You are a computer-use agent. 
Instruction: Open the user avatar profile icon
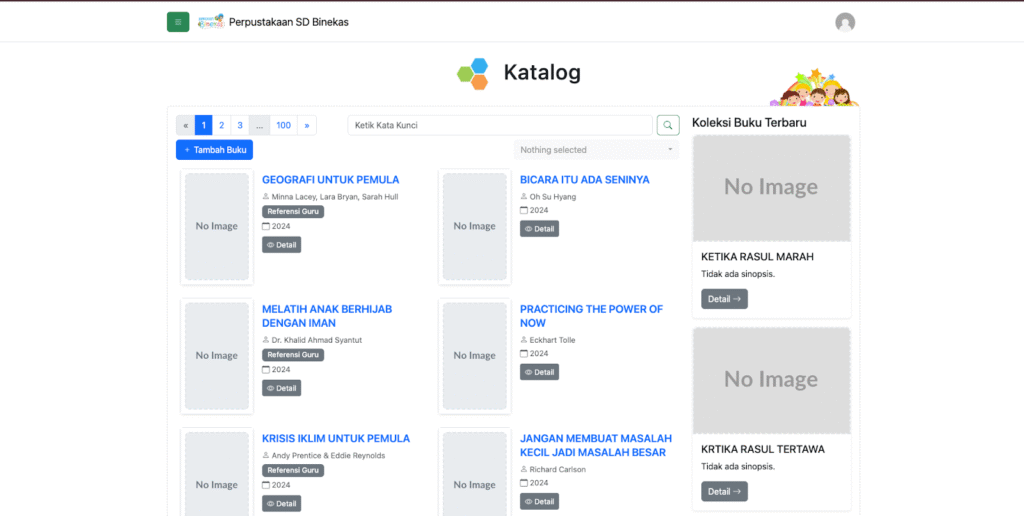click(x=845, y=22)
